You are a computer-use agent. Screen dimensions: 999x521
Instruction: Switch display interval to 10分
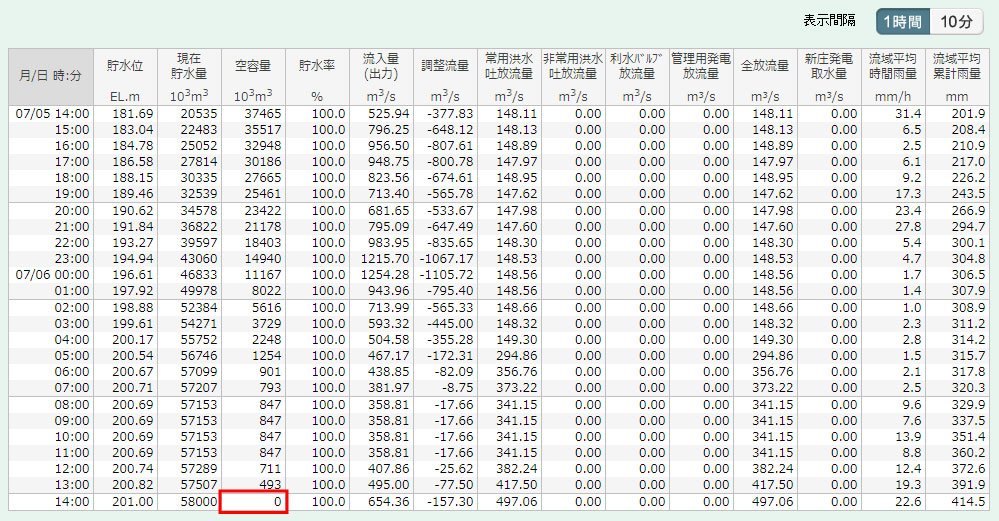pos(956,22)
